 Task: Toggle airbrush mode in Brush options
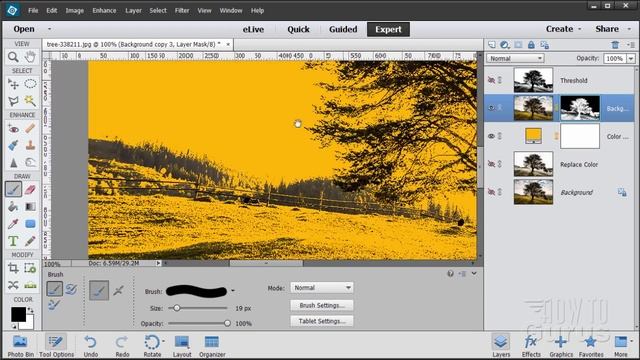pyautogui.click(x=119, y=291)
